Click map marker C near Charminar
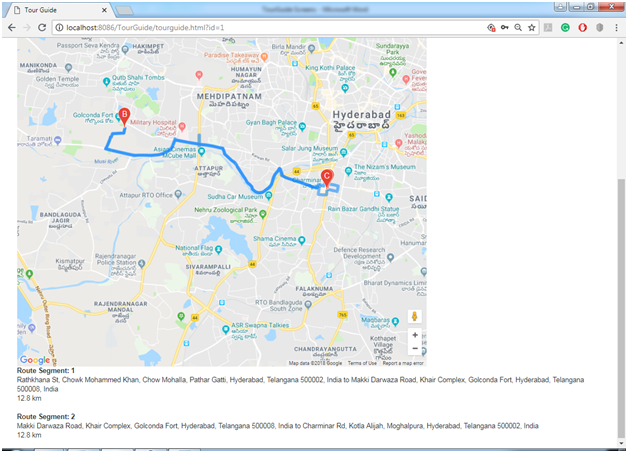Viewport: 628px width, 451px height. pyautogui.click(x=327, y=178)
